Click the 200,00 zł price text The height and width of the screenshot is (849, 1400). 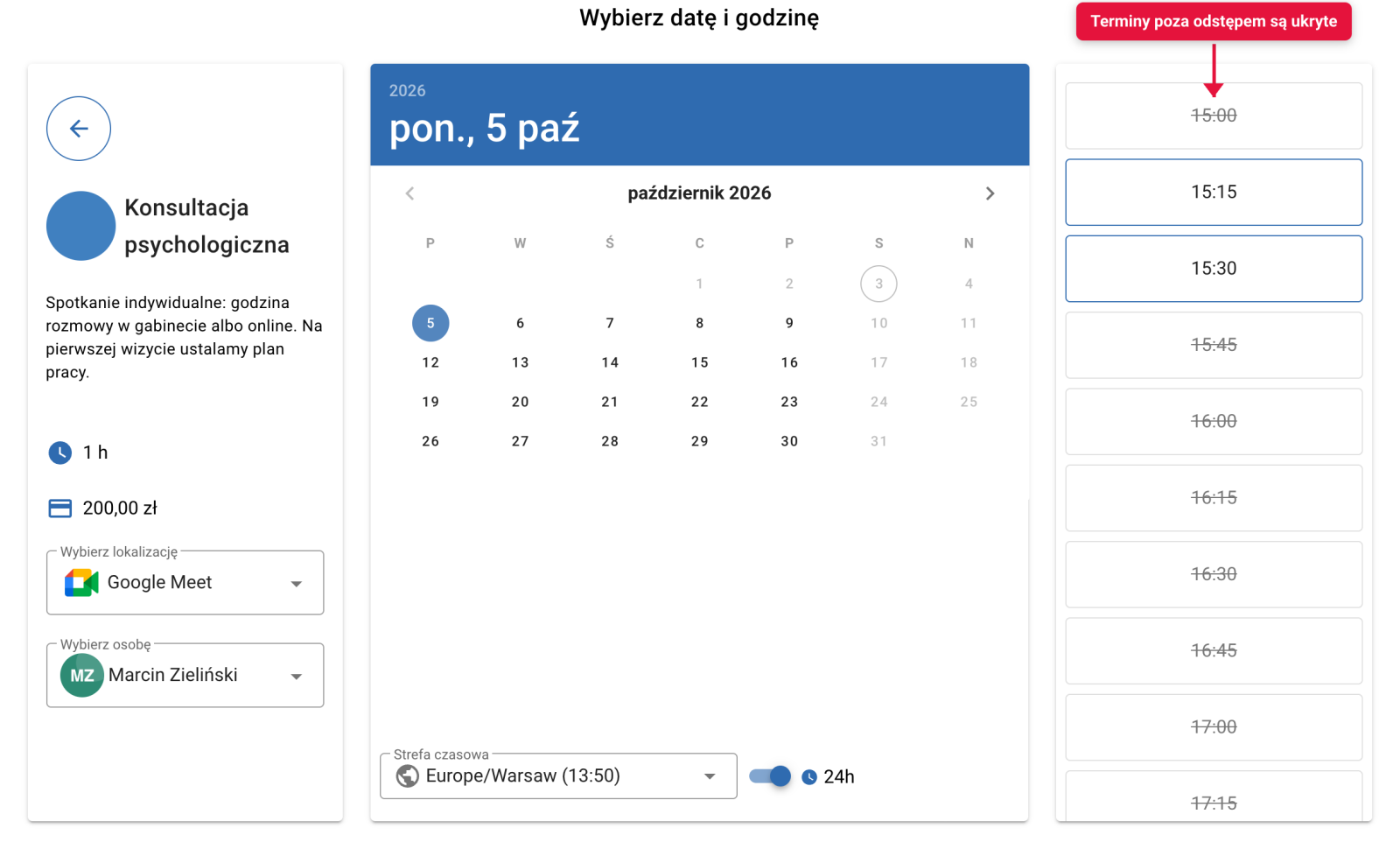pyautogui.click(x=120, y=509)
